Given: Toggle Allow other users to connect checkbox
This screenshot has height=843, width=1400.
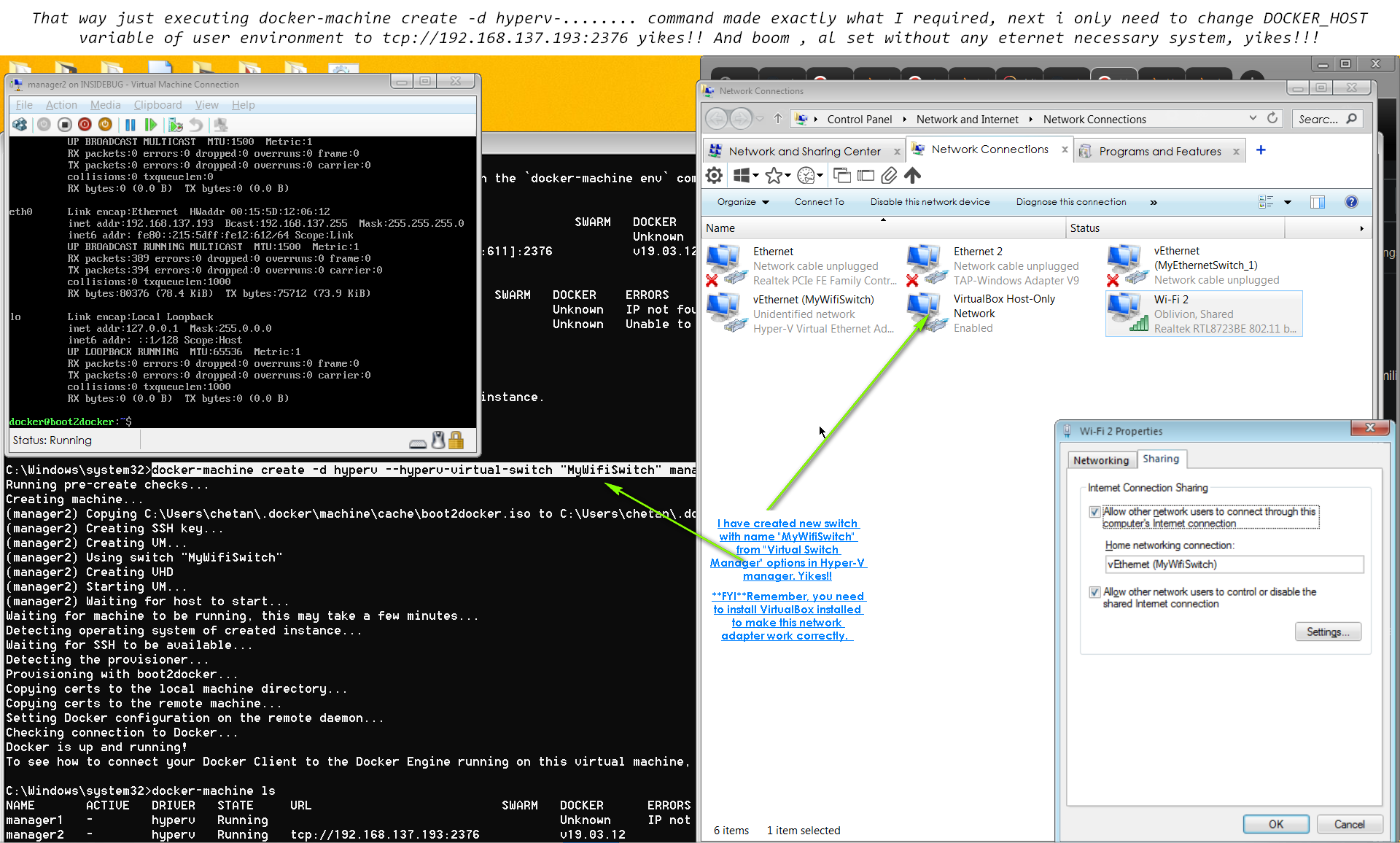Looking at the screenshot, I should pyautogui.click(x=1094, y=512).
